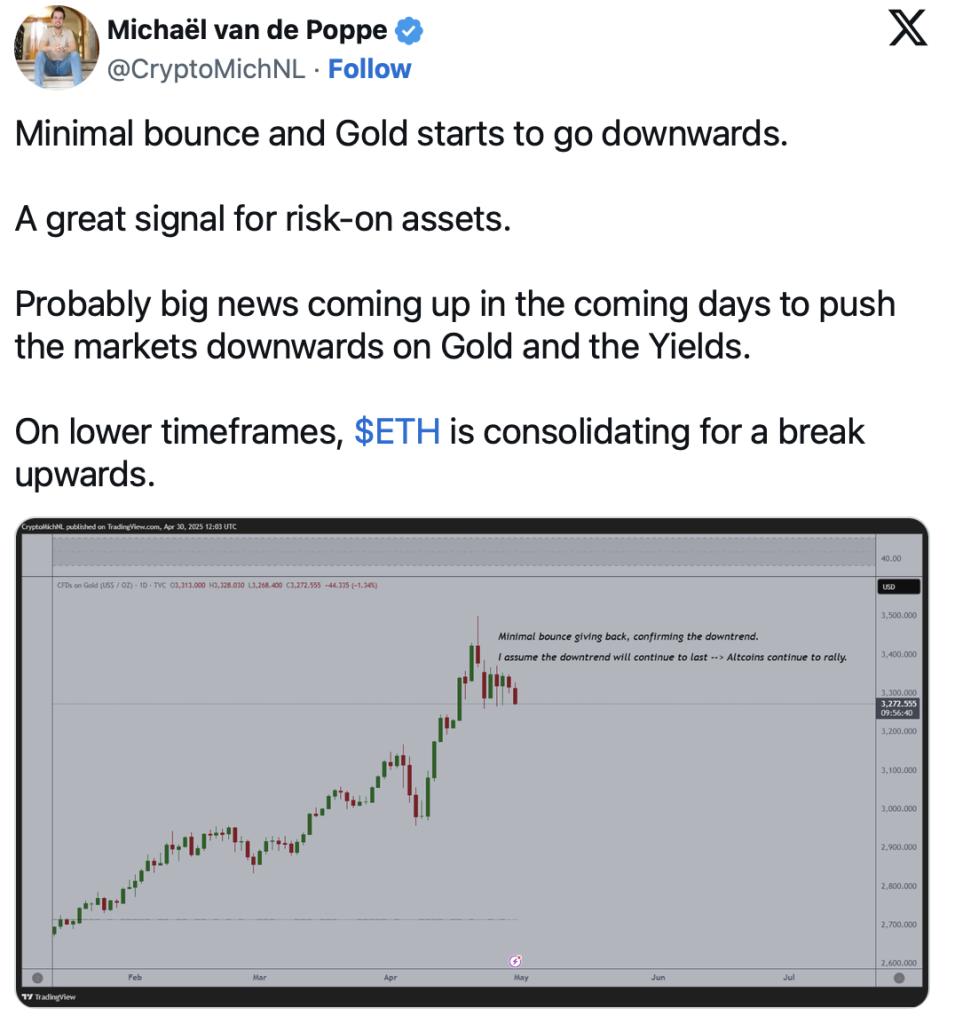This screenshot has width=955, height=1024.
Task: Click the USD currency label on chart
Action: click(x=898, y=586)
